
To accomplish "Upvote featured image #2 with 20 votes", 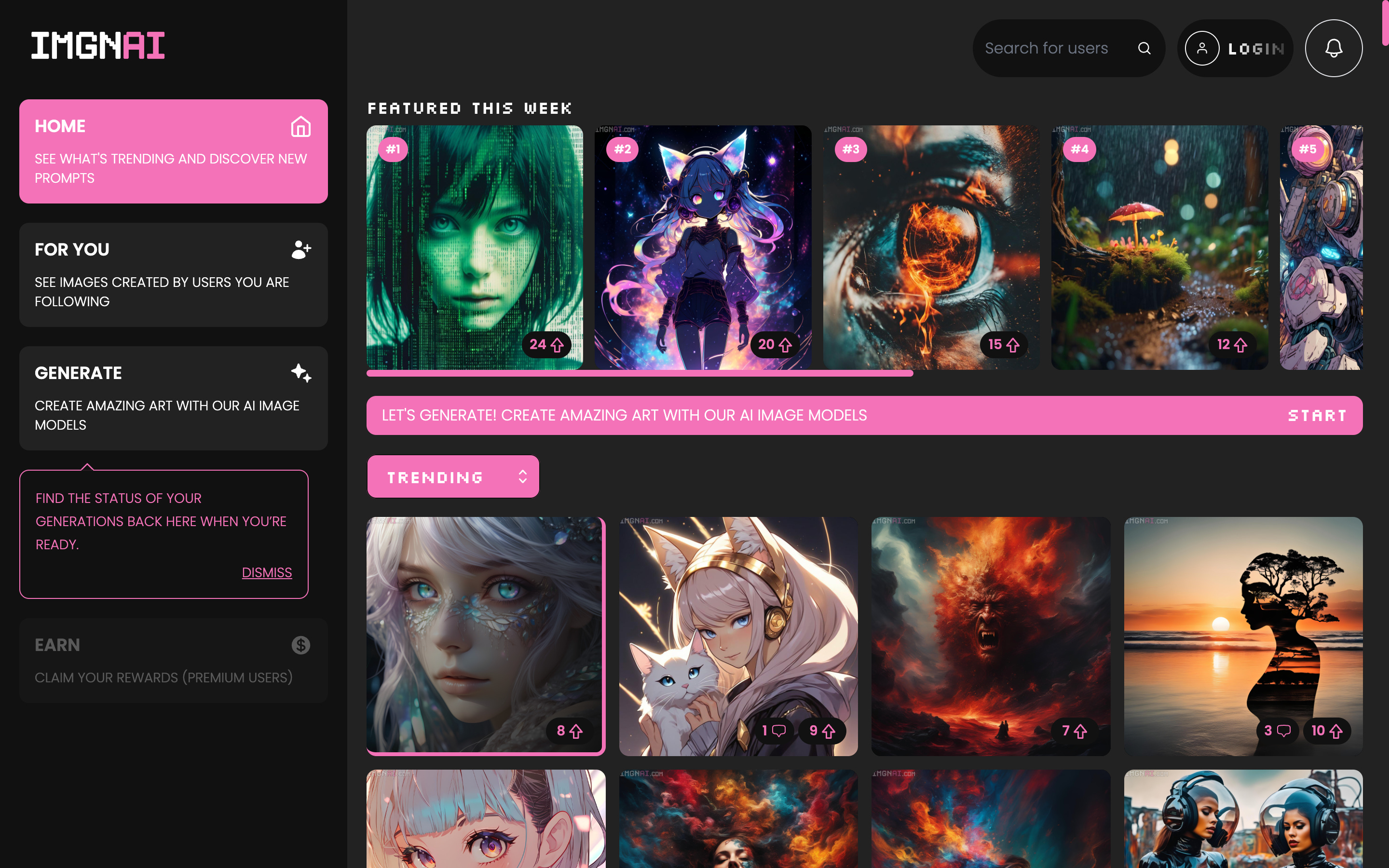I will pos(775,344).
